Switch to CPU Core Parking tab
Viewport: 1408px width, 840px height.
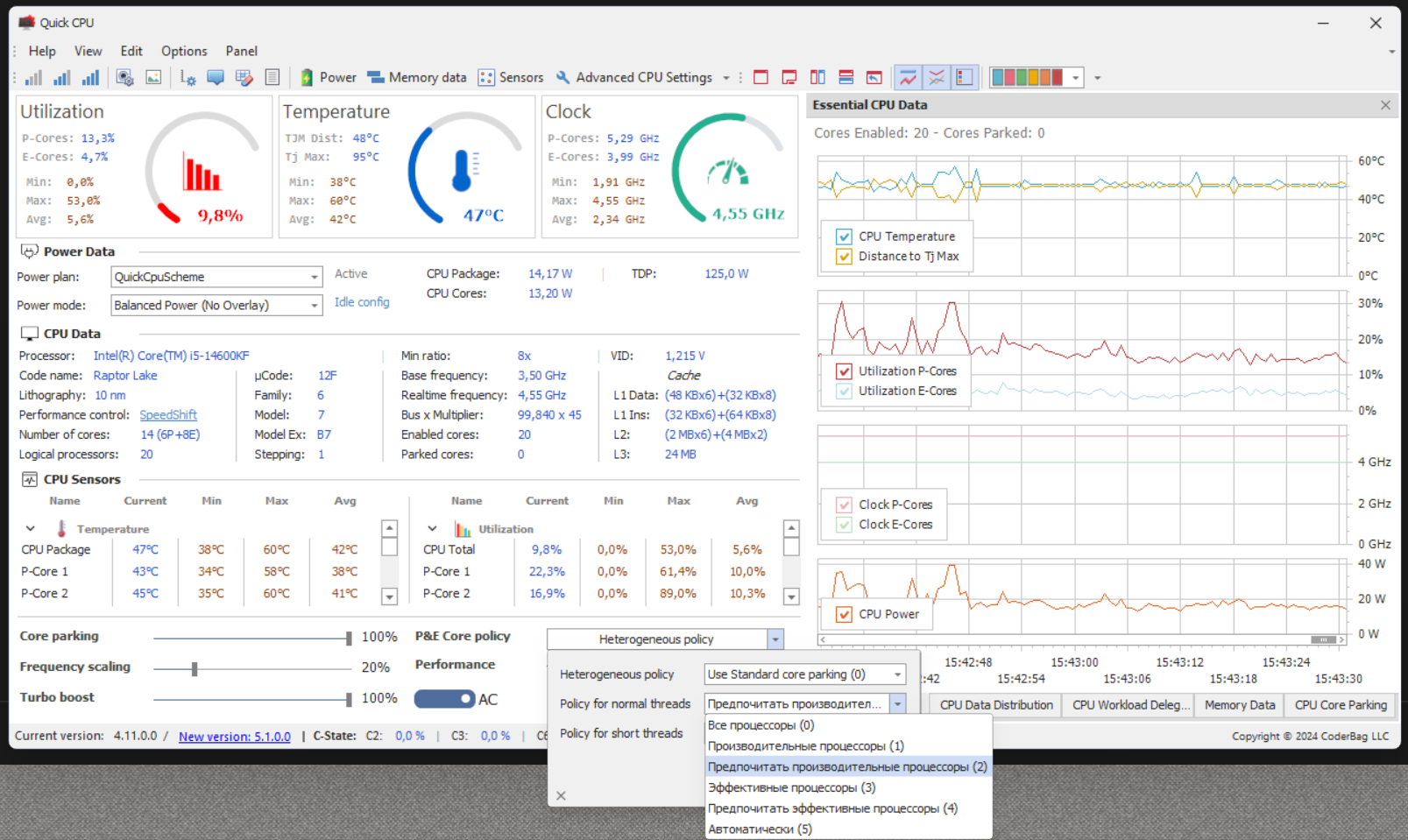click(x=1341, y=705)
